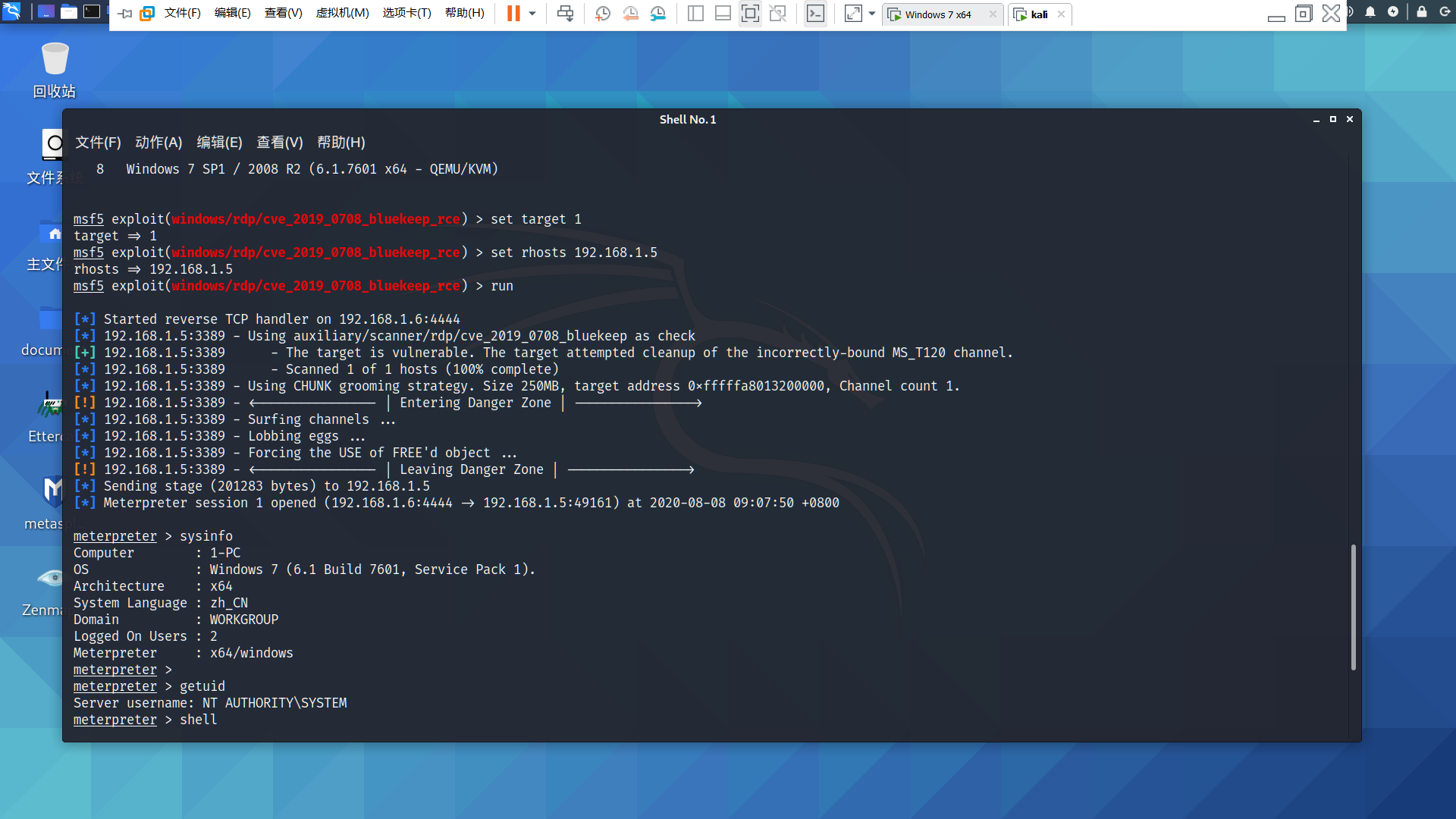Enter full screen mode

[x=750, y=13]
